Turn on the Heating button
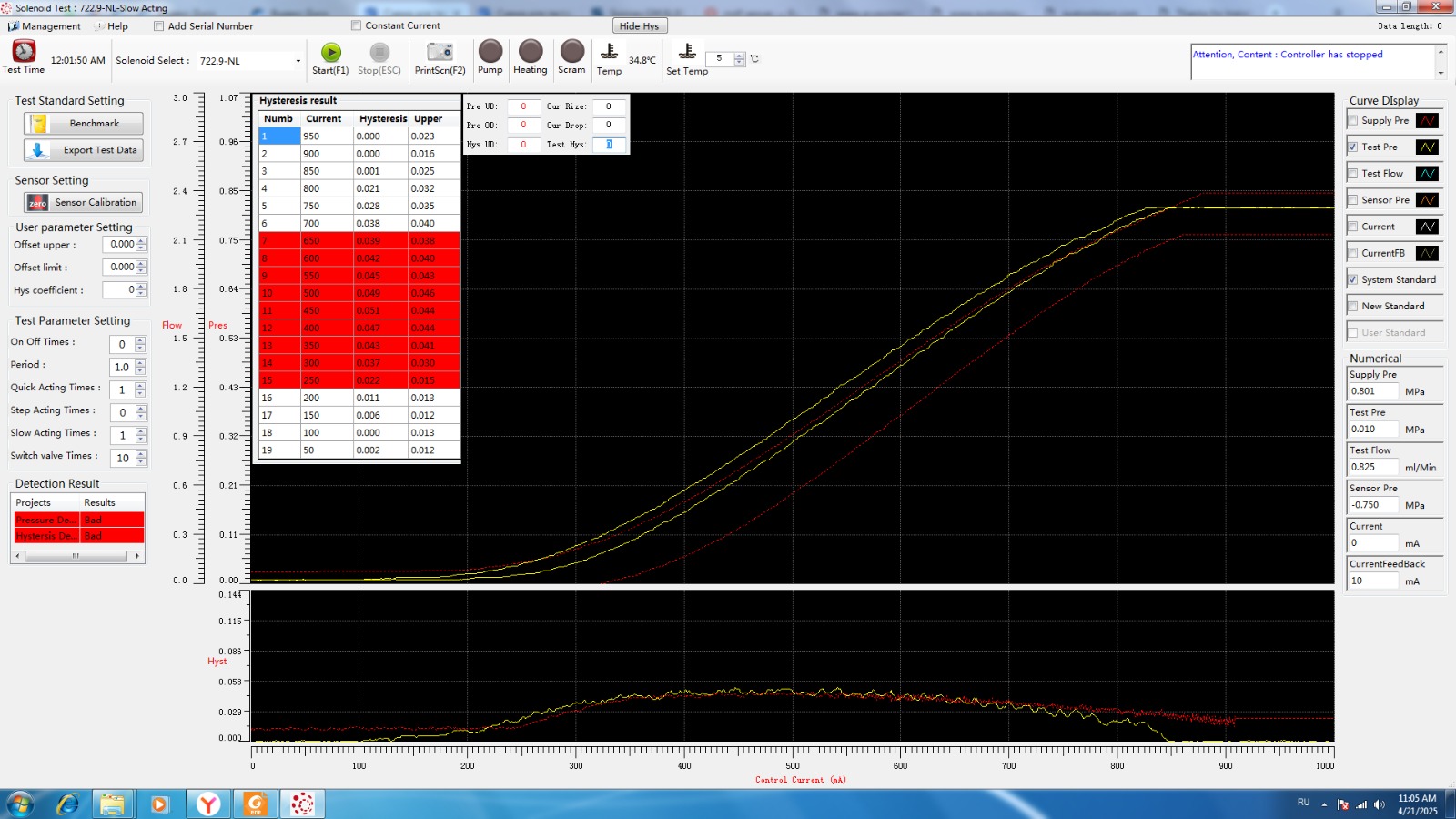The height and width of the screenshot is (819, 1456). (531, 51)
